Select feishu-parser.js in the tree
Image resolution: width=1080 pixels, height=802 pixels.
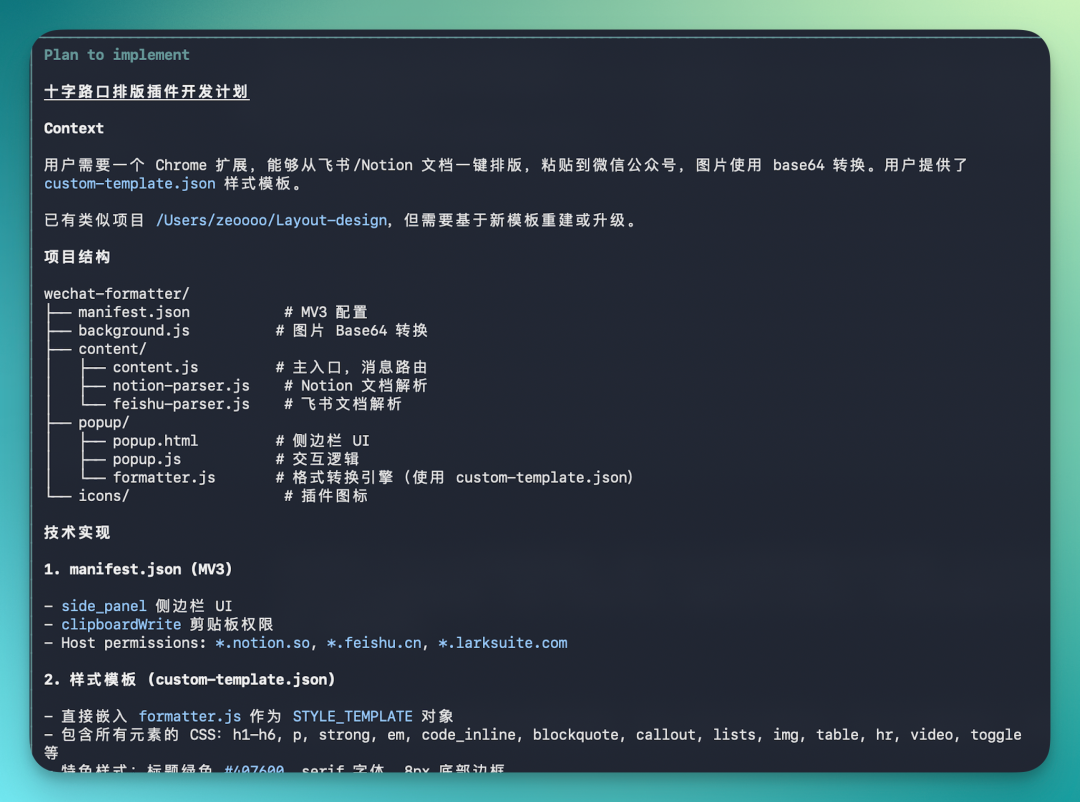181,404
